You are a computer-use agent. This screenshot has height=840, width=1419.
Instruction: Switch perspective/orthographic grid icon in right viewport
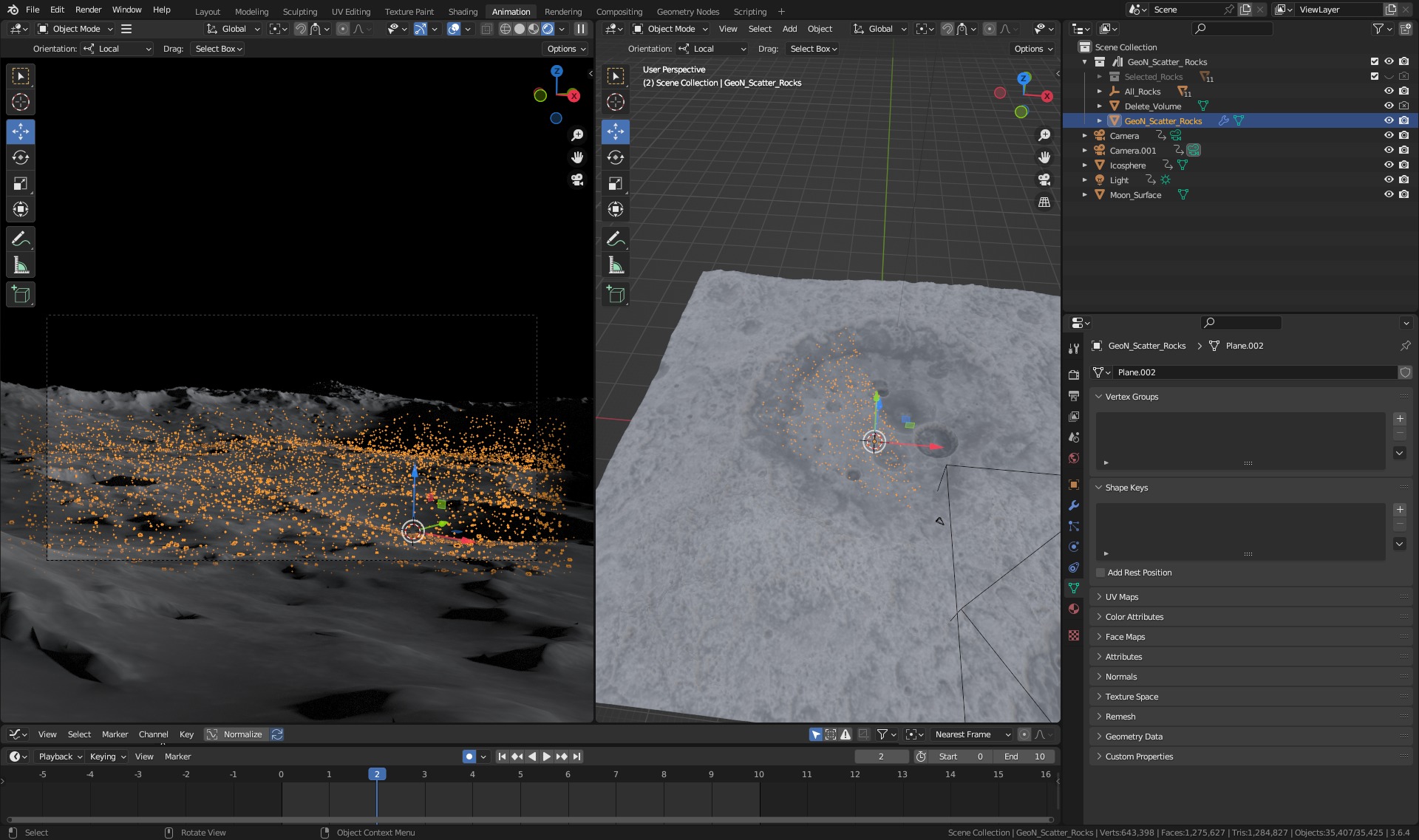1044,202
